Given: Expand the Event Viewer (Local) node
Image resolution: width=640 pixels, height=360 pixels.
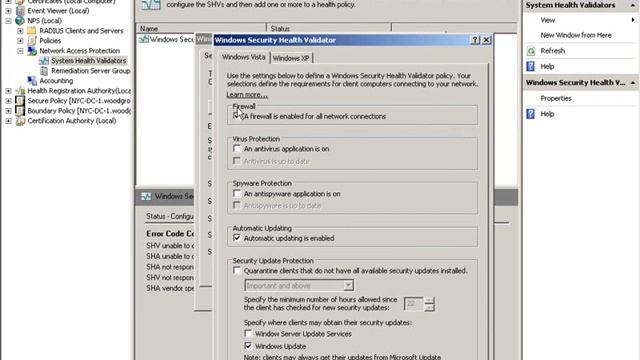Looking at the screenshot, I should 9,11.
